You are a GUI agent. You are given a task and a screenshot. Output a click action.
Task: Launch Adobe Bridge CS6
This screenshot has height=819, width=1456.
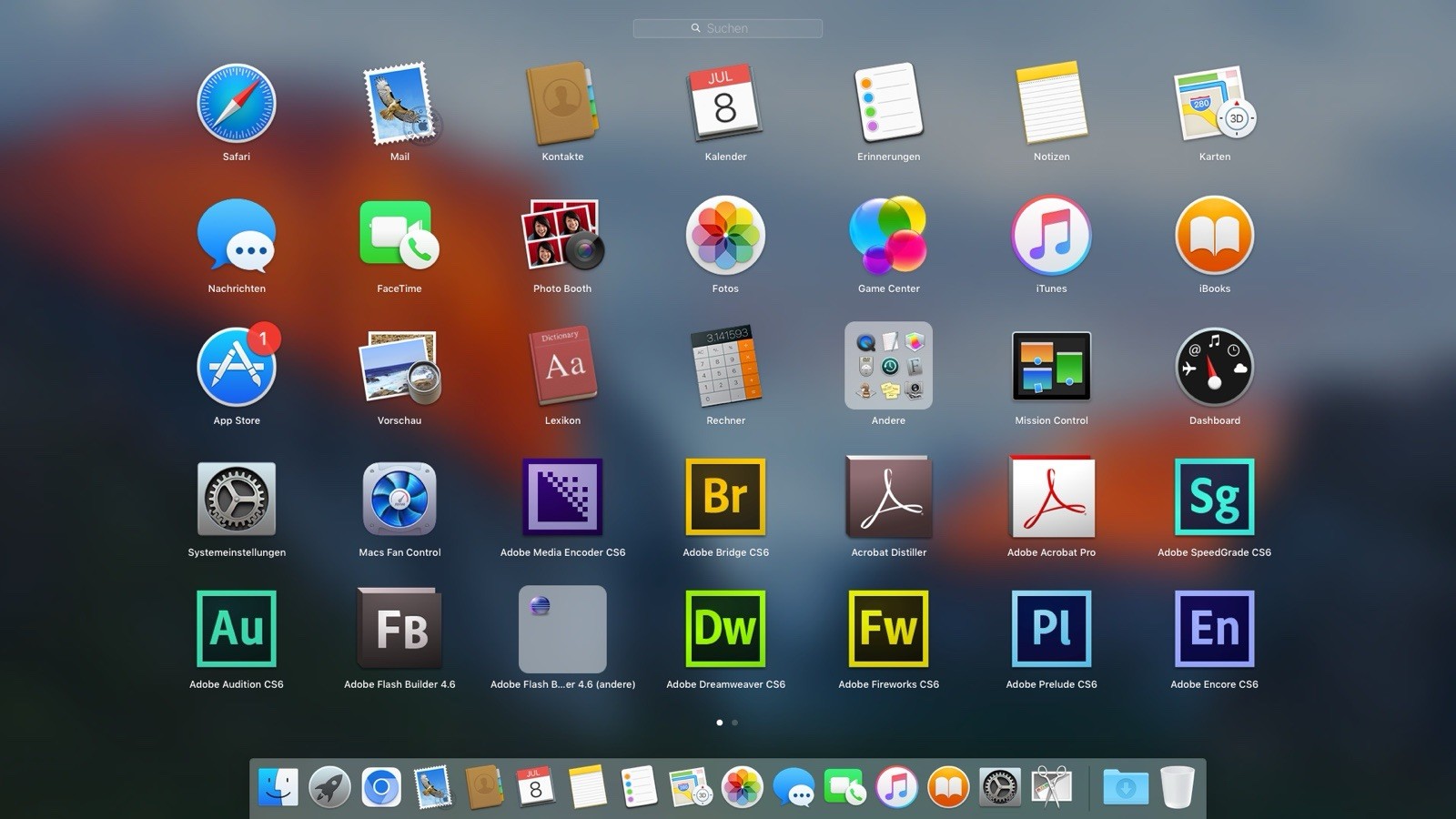[x=725, y=497]
